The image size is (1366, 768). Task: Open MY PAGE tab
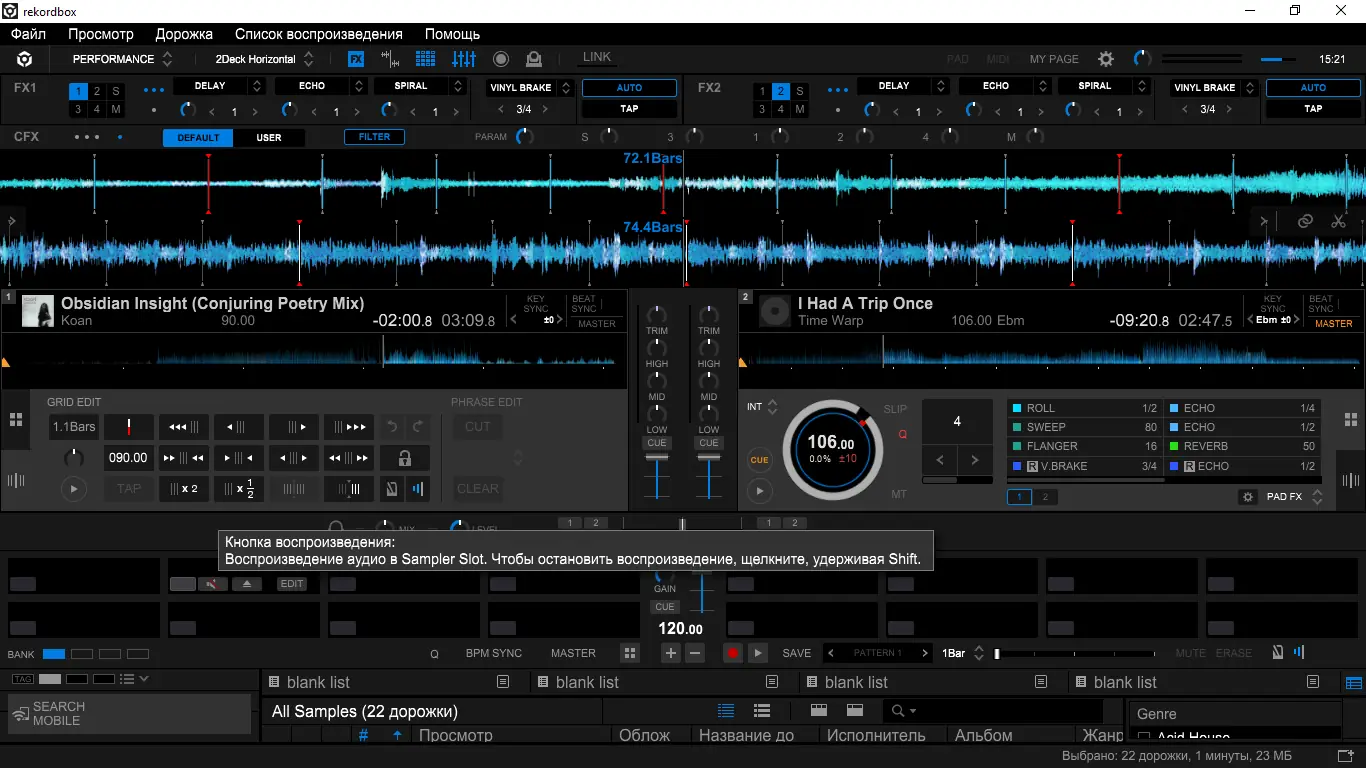pos(1054,59)
